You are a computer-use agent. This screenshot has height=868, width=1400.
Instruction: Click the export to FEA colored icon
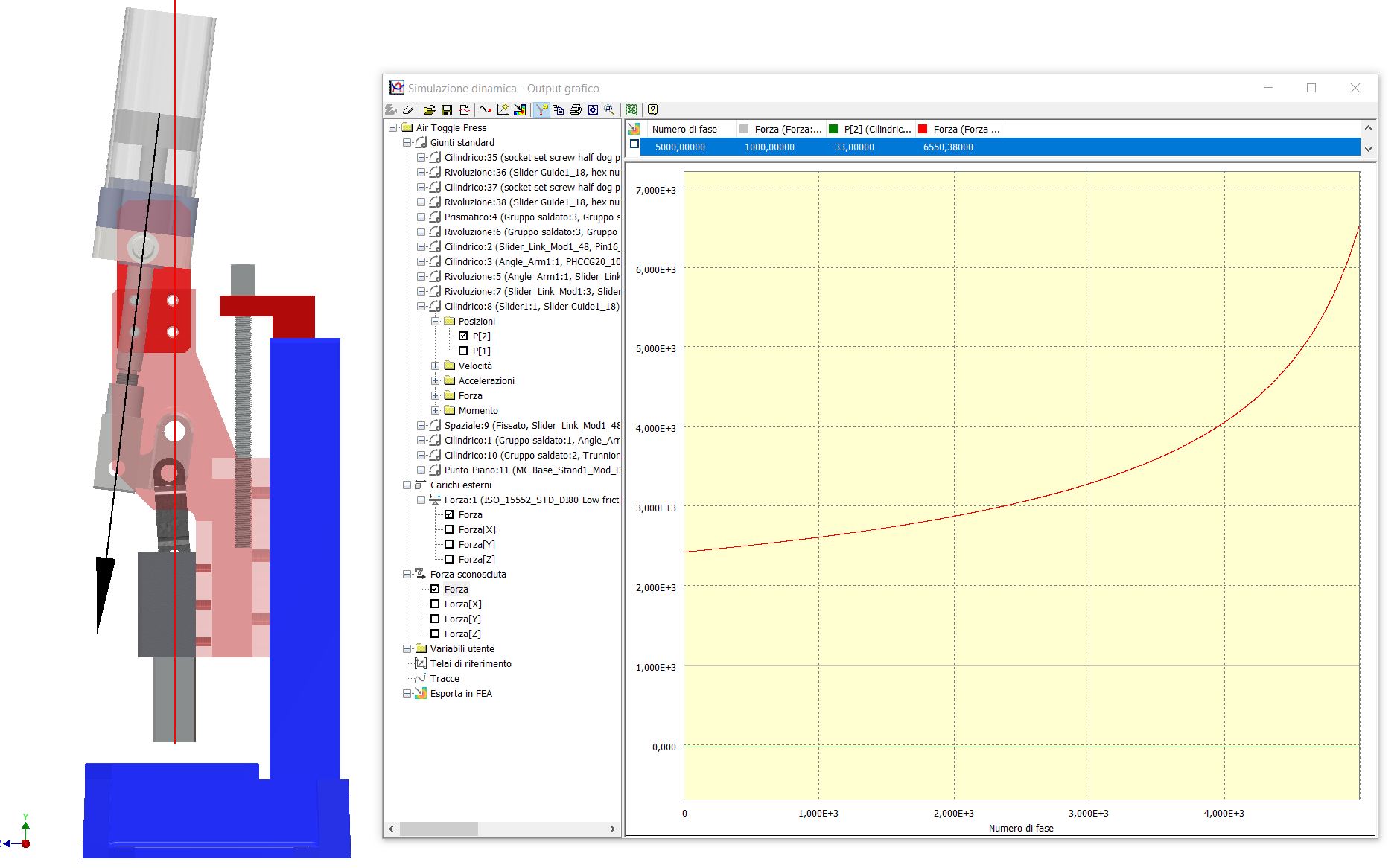(x=520, y=109)
